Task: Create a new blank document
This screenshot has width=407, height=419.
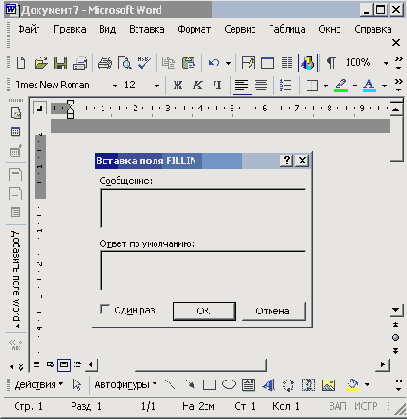Action: (x=21, y=63)
